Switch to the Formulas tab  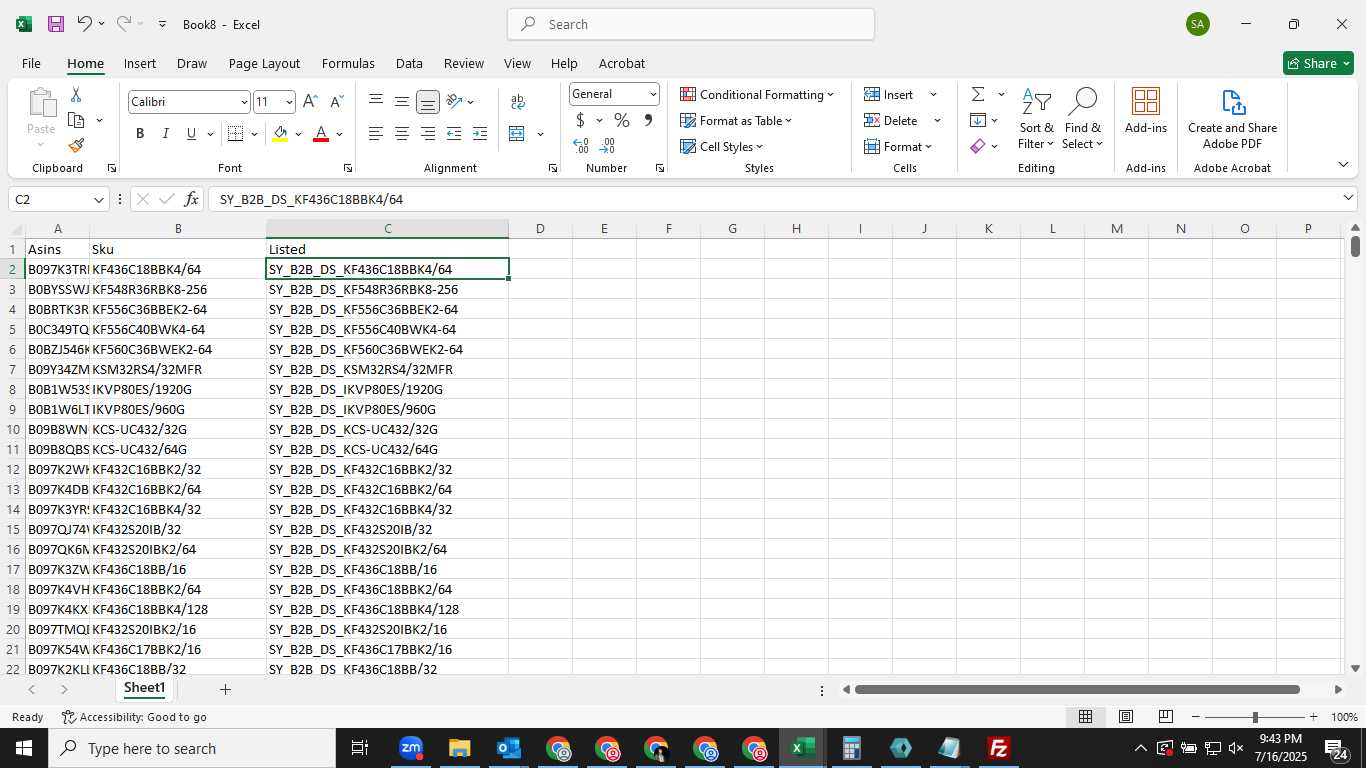pyautogui.click(x=348, y=63)
